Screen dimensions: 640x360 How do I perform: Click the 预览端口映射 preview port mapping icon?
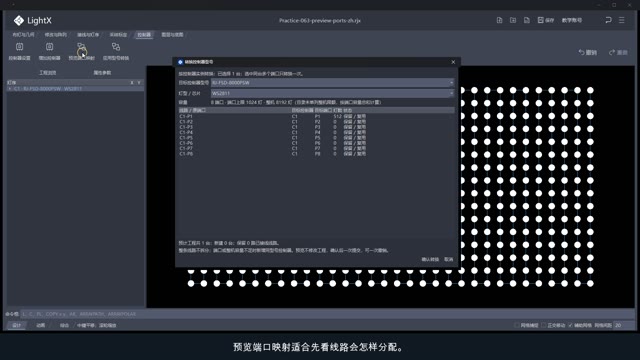coord(82,47)
